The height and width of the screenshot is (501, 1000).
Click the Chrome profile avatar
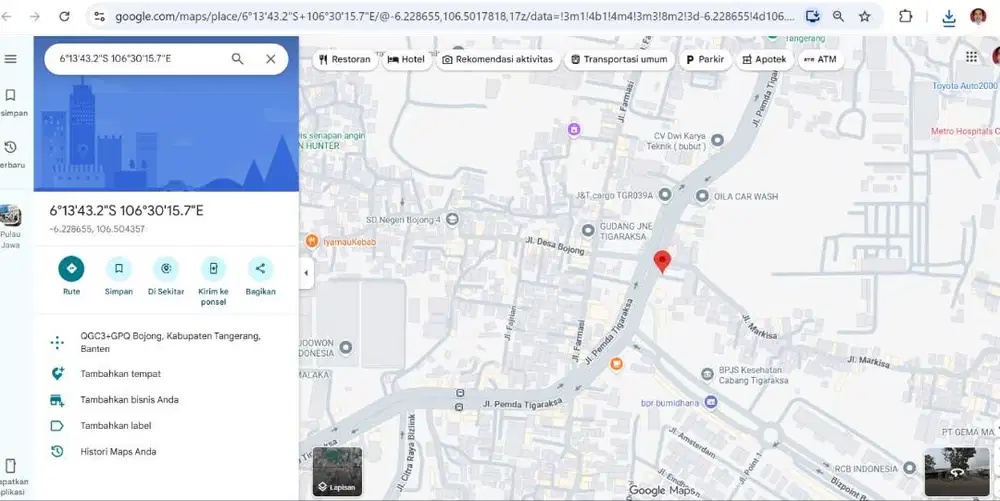(x=978, y=17)
